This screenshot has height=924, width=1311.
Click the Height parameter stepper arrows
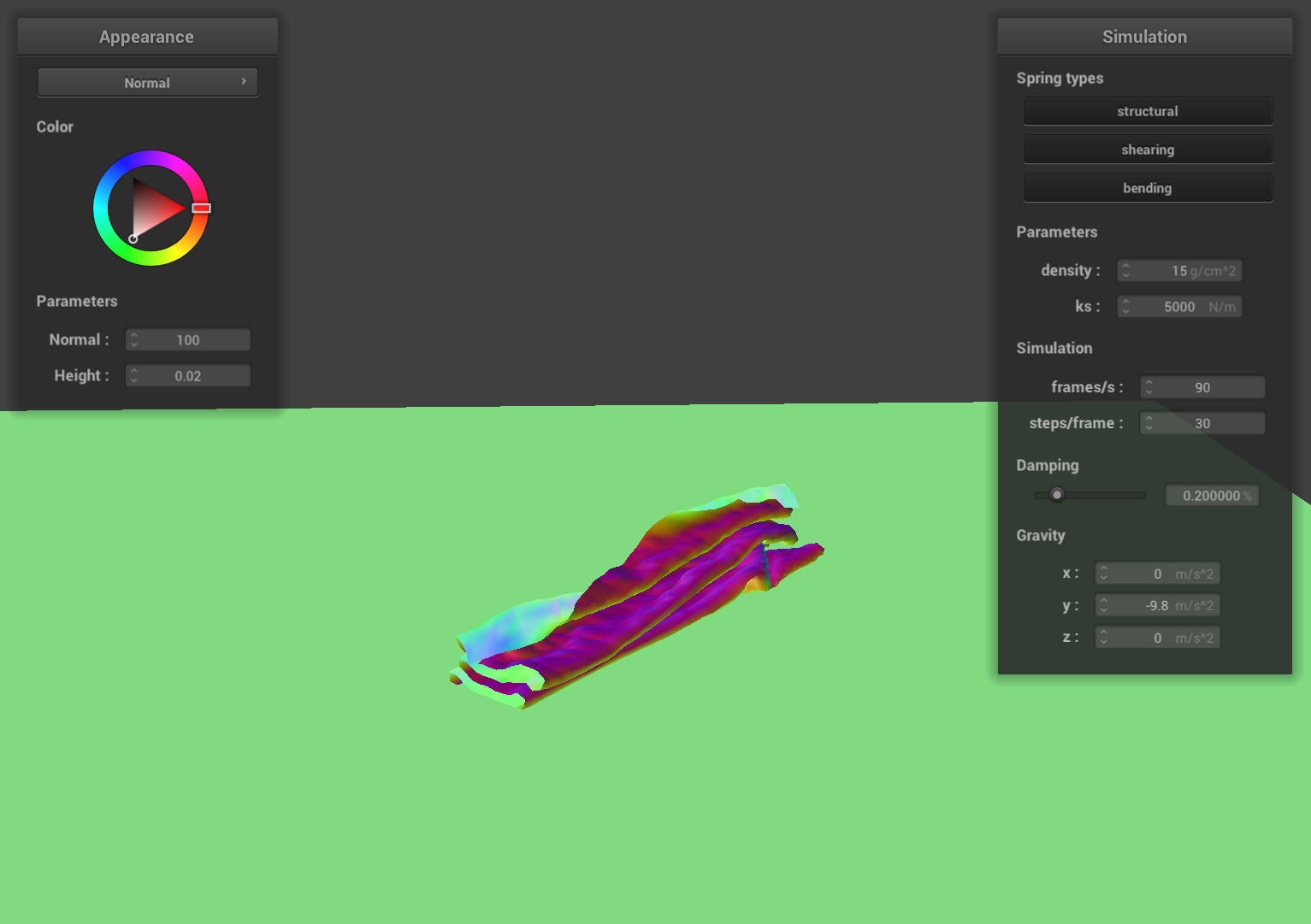tap(134, 376)
